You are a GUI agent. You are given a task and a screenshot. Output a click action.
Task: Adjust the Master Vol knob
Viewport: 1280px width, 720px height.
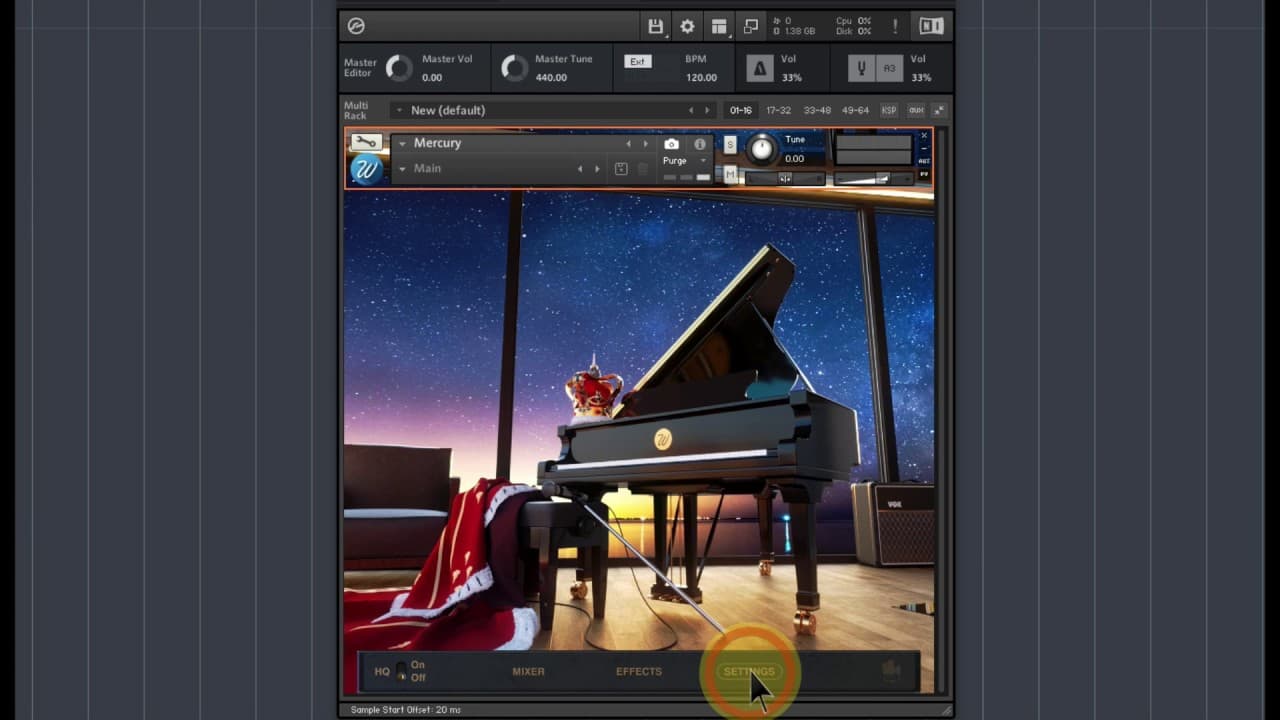coord(399,68)
